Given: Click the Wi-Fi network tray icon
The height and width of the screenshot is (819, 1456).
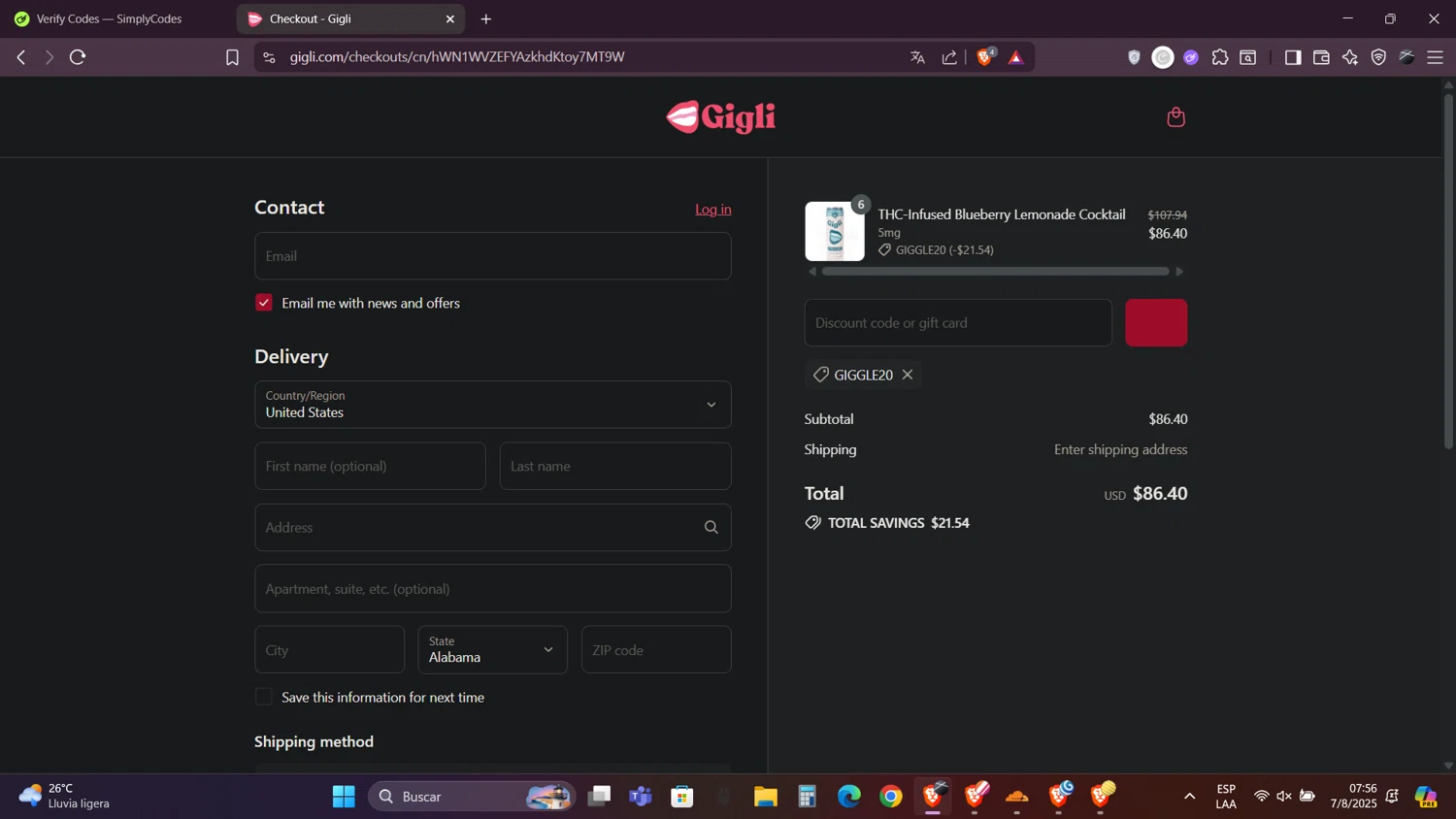Looking at the screenshot, I should (1261, 797).
